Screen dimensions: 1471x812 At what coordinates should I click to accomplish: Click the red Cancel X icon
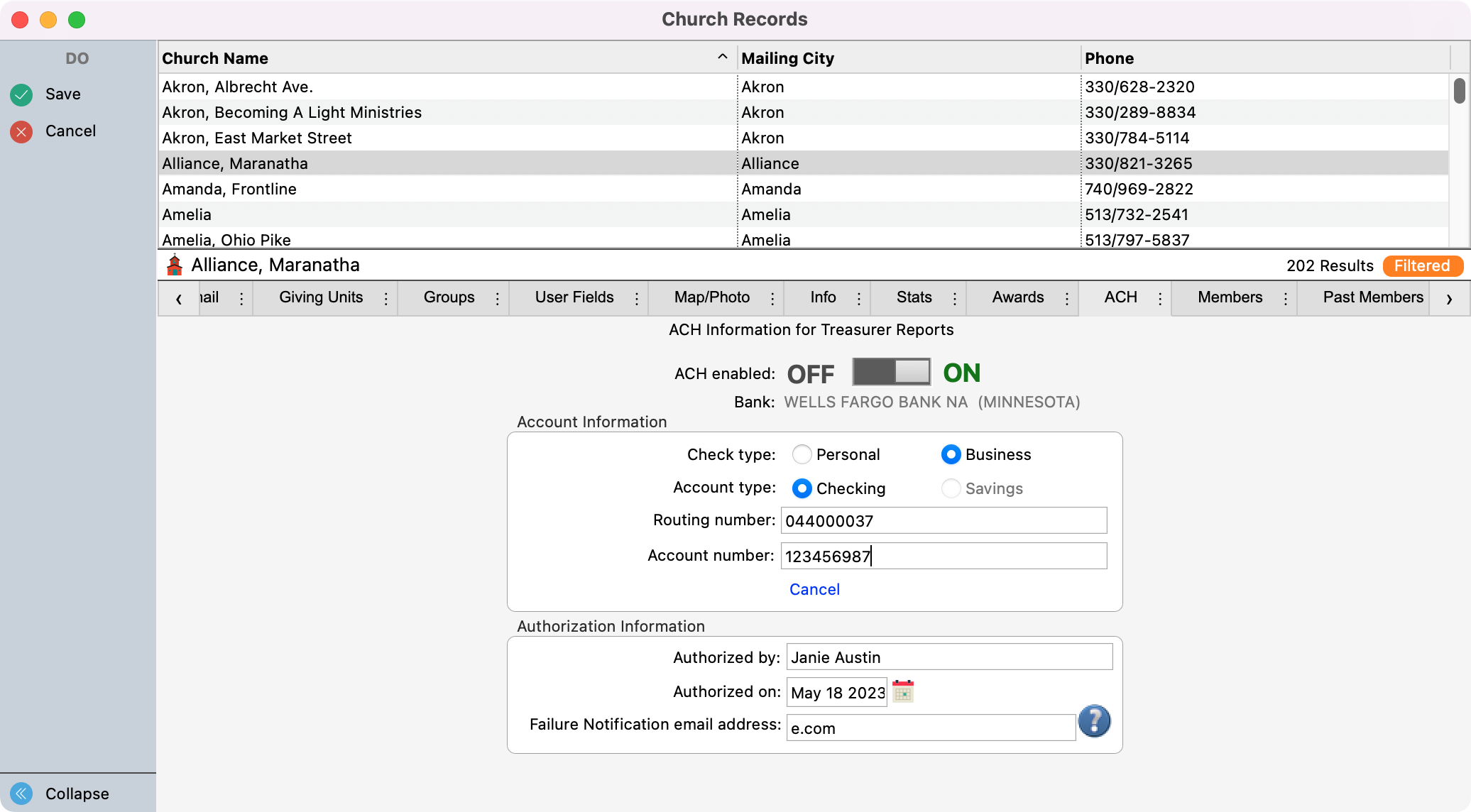pos(21,131)
